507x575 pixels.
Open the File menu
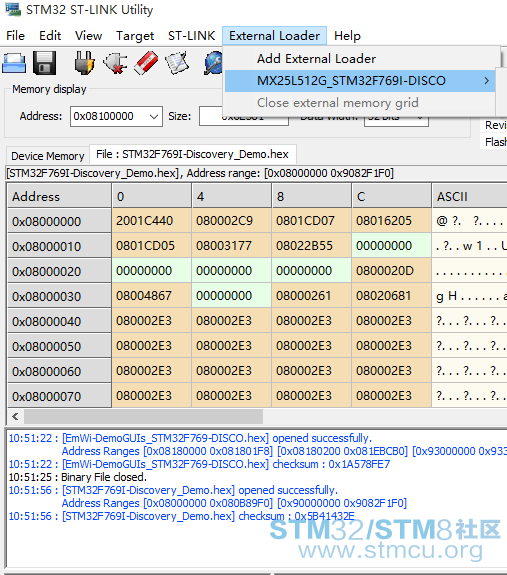click(x=15, y=36)
